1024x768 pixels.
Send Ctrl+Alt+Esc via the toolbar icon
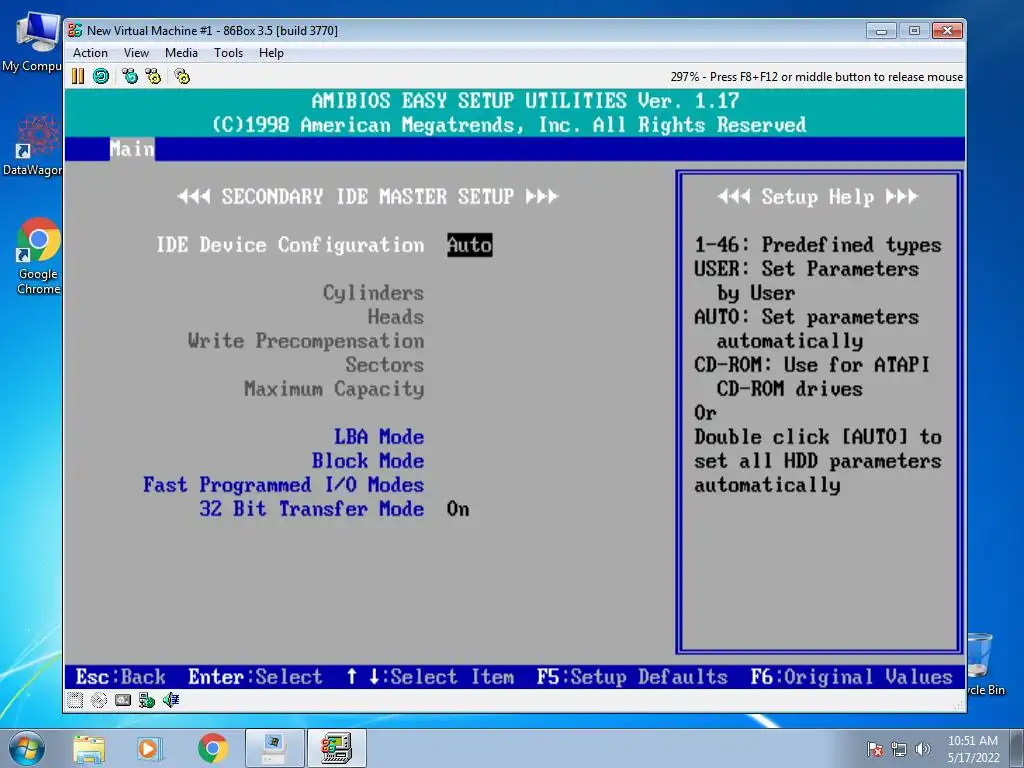153,76
